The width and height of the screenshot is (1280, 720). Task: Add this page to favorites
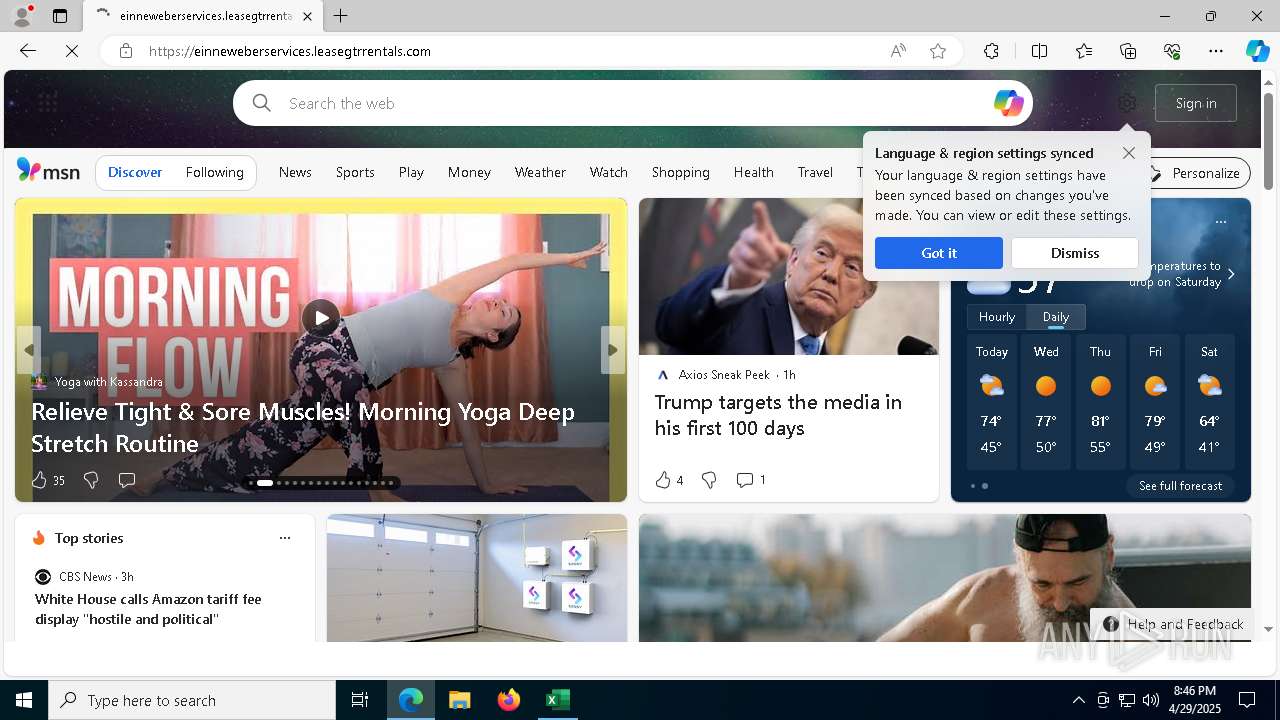(938, 51)
